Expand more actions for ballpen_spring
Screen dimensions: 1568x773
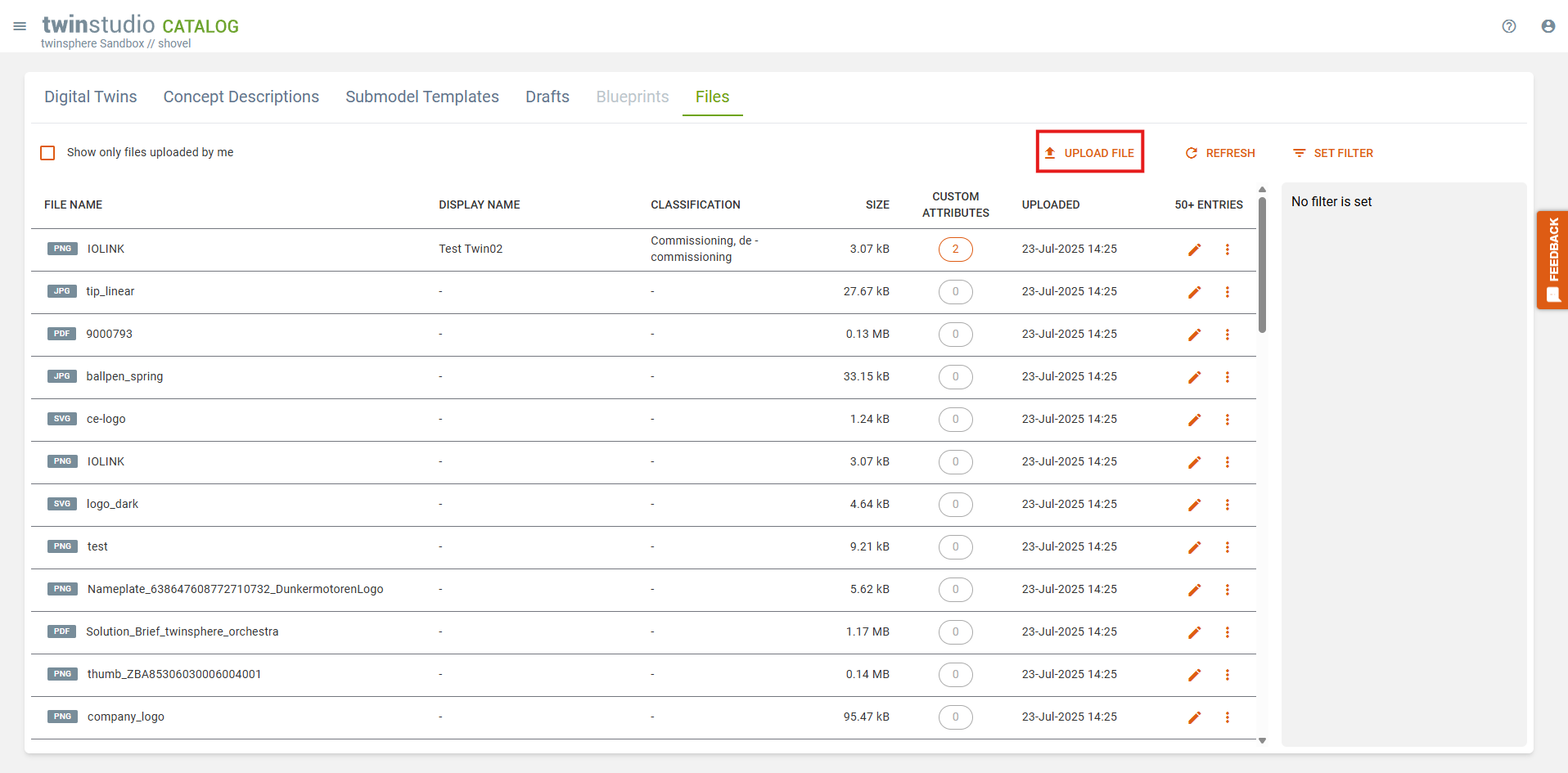(1227, 377)
